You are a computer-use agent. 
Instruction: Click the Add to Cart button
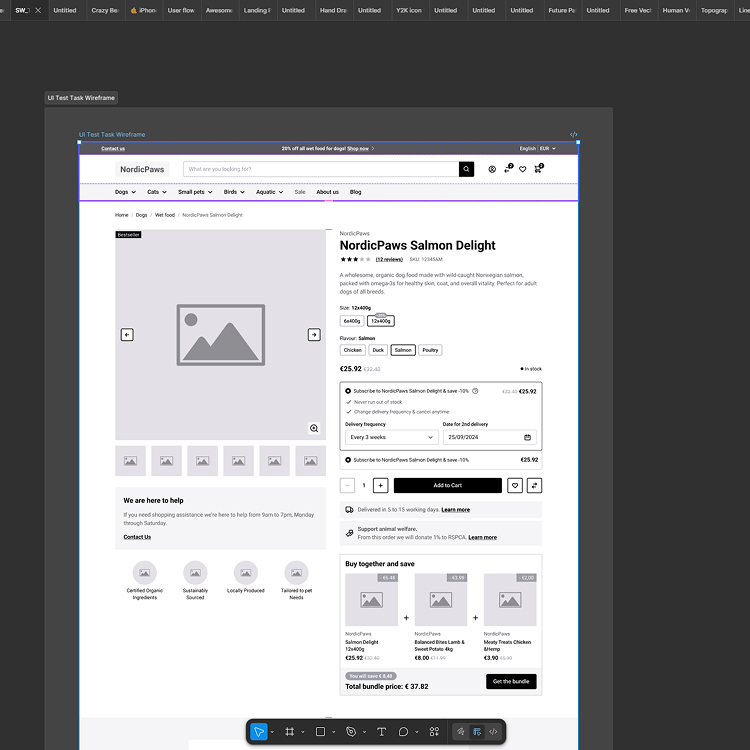click(x=447, y=485)
